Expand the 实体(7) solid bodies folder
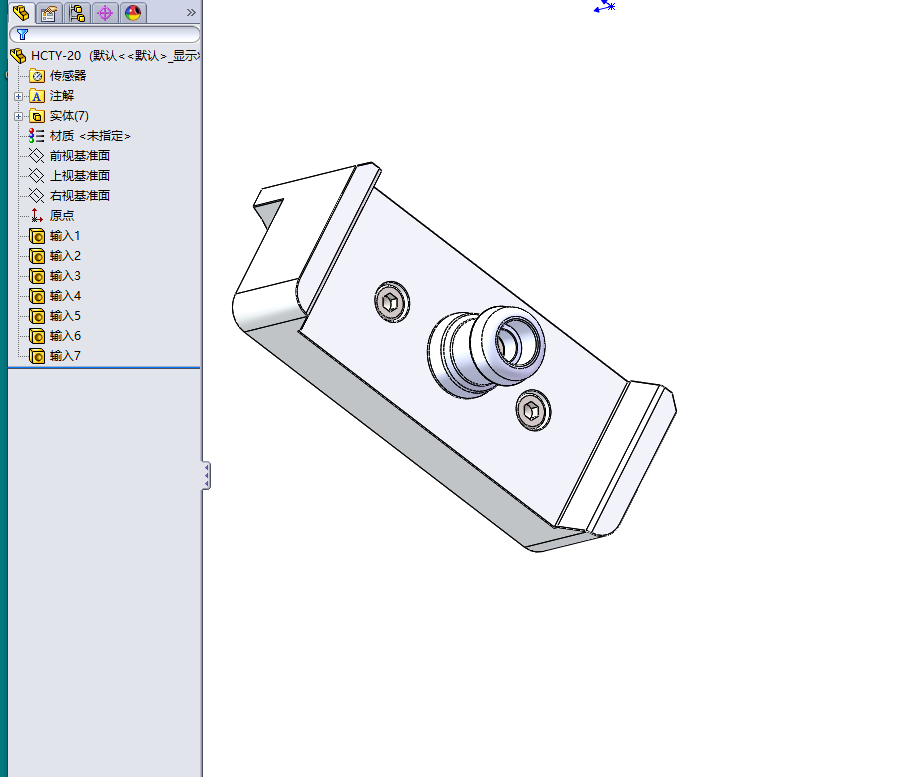 pyautogui.click(x=19, y=116)
